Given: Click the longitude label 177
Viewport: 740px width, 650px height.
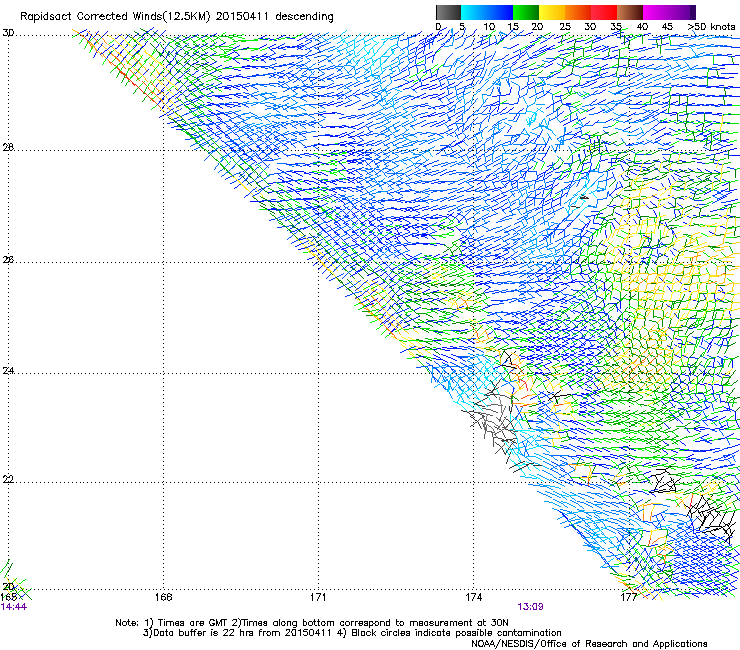Looking at the screenshot, I should coord(628,597).
